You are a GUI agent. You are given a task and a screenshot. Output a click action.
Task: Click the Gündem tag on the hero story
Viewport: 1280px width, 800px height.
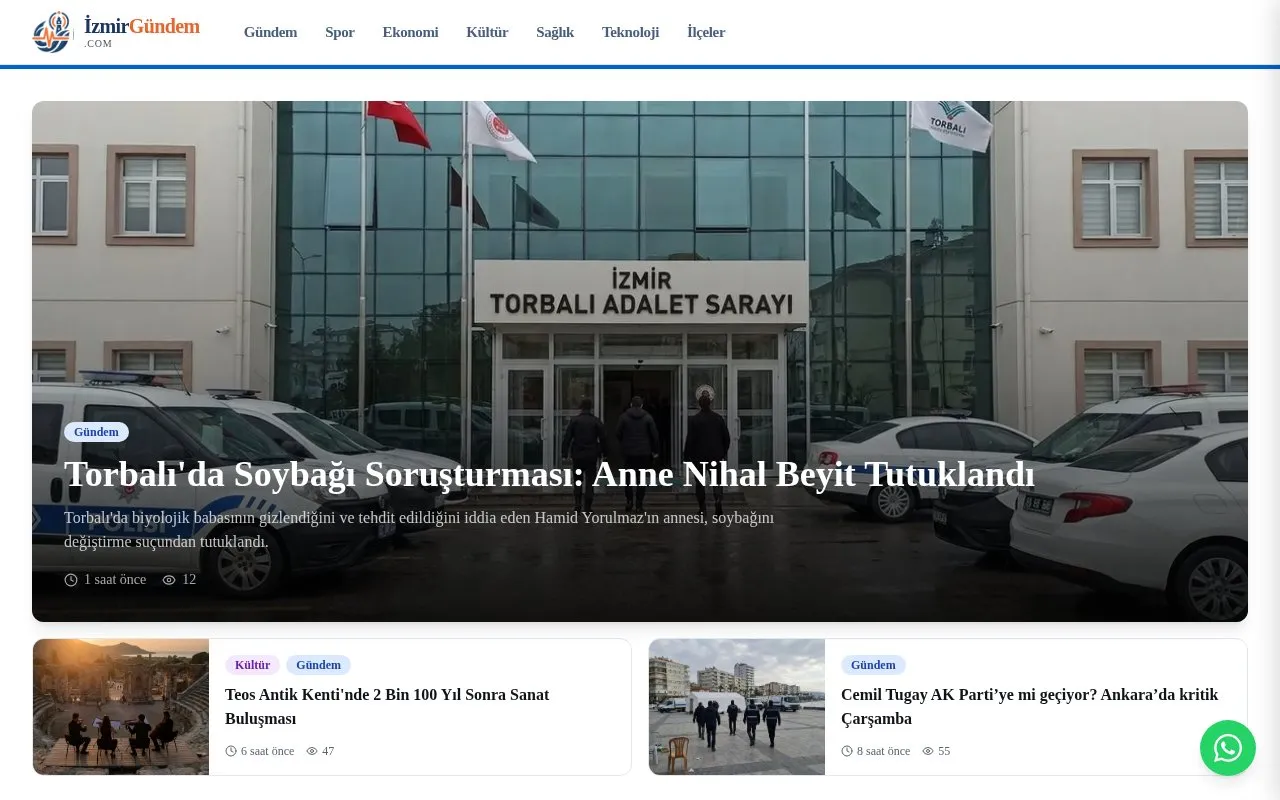click(x=96, y=432)
